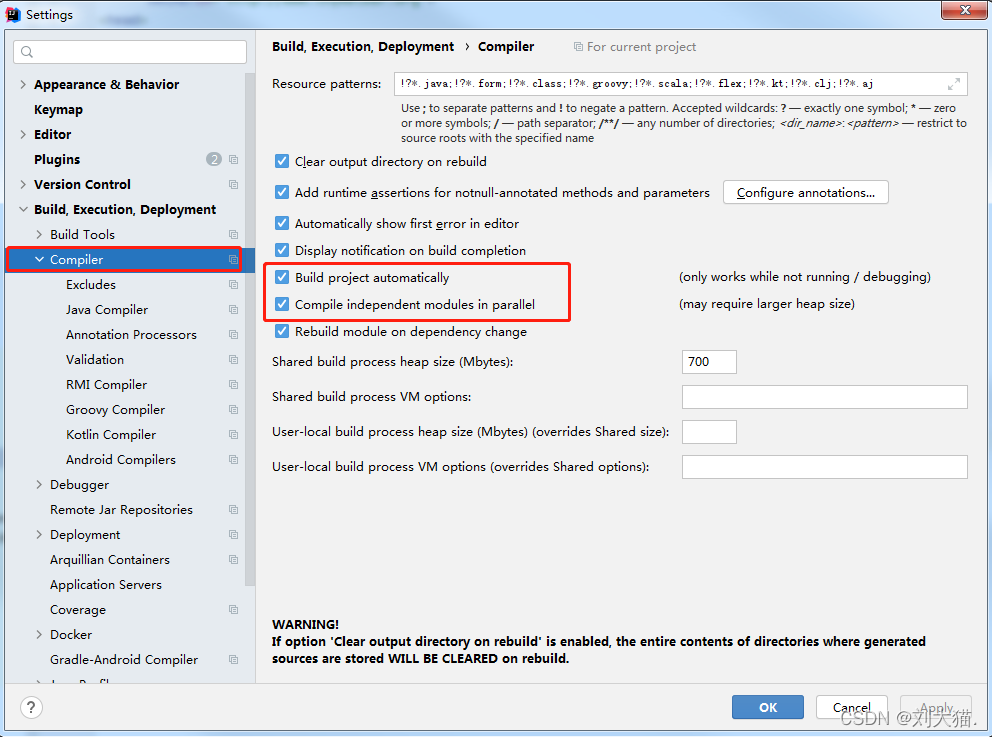Click the Configure annotations button
Image resolution: width=992 pixels, height=737 pixels.
pyautogui.click(x=805, y=193)
